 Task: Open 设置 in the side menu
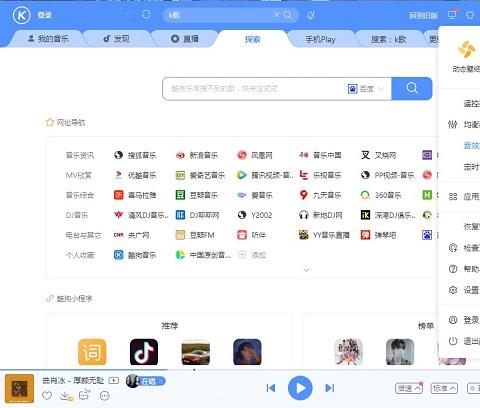tap(465, 290)
